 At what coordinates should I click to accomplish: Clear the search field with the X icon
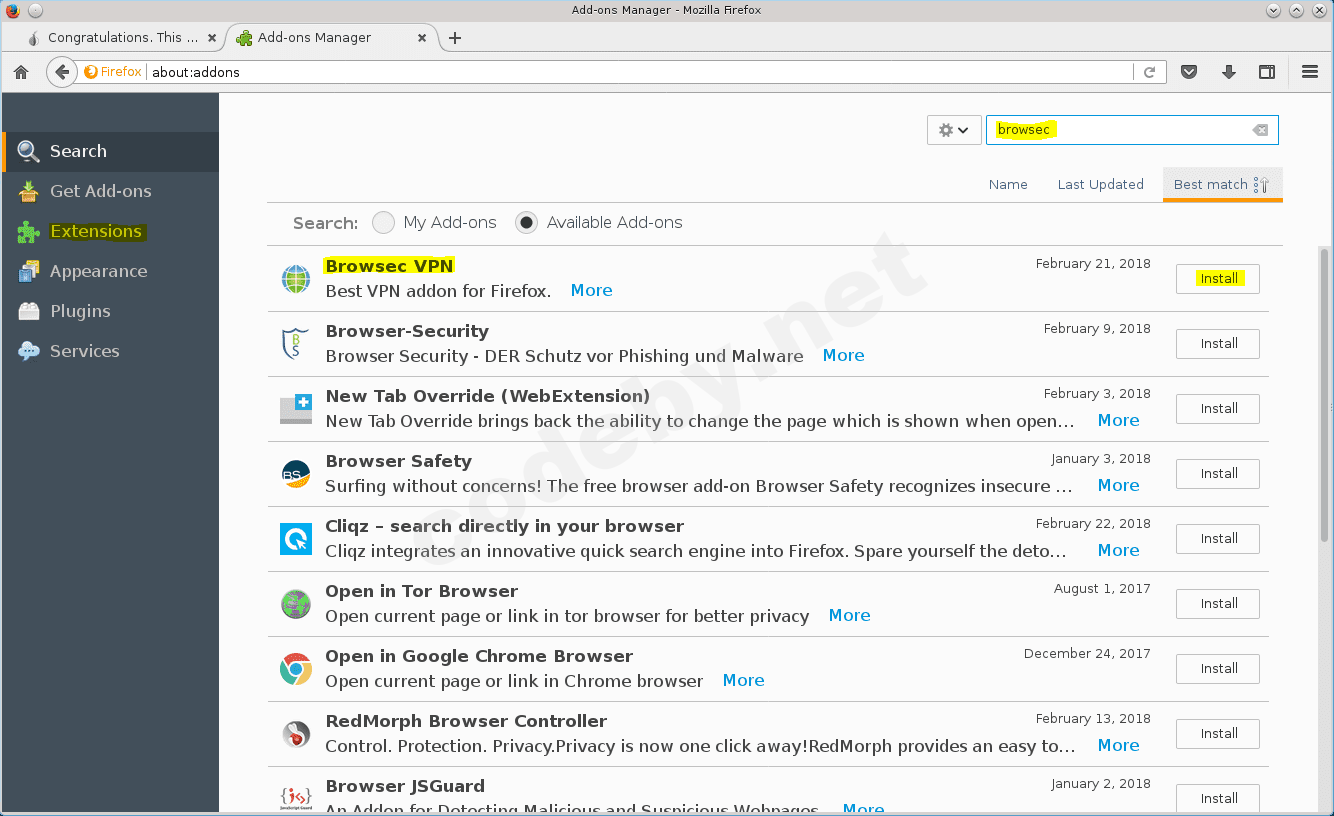click(1259, 129)
